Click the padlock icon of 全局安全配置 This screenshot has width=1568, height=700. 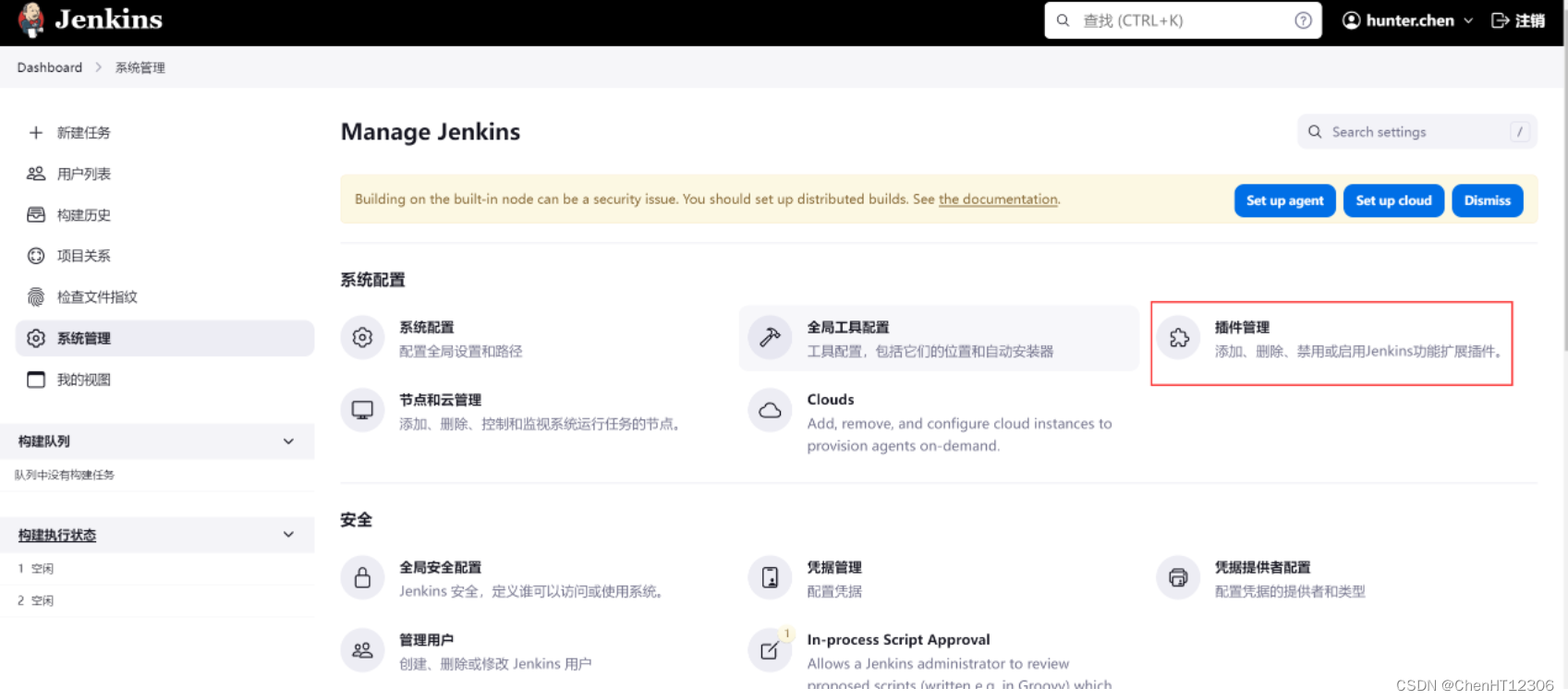[362, 578]
